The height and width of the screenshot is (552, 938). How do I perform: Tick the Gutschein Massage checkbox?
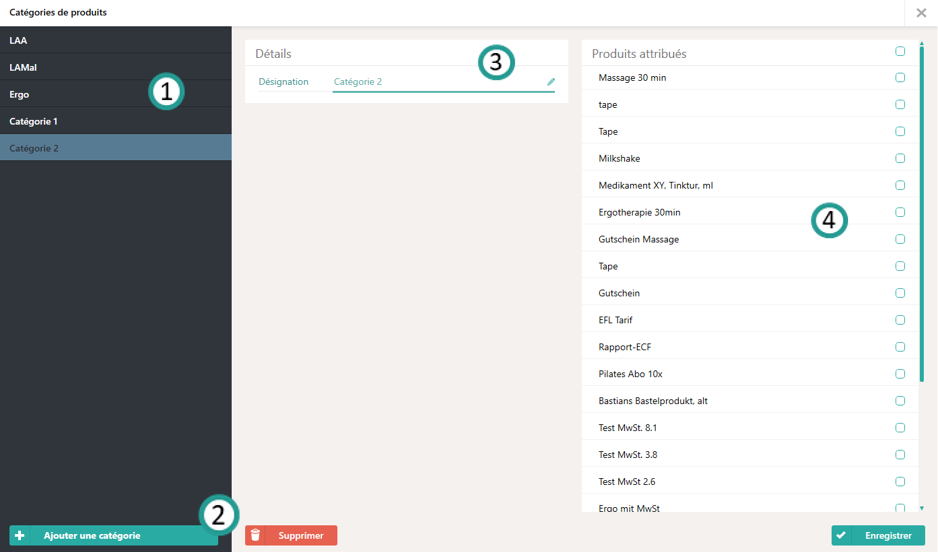[x=900, y=240]
